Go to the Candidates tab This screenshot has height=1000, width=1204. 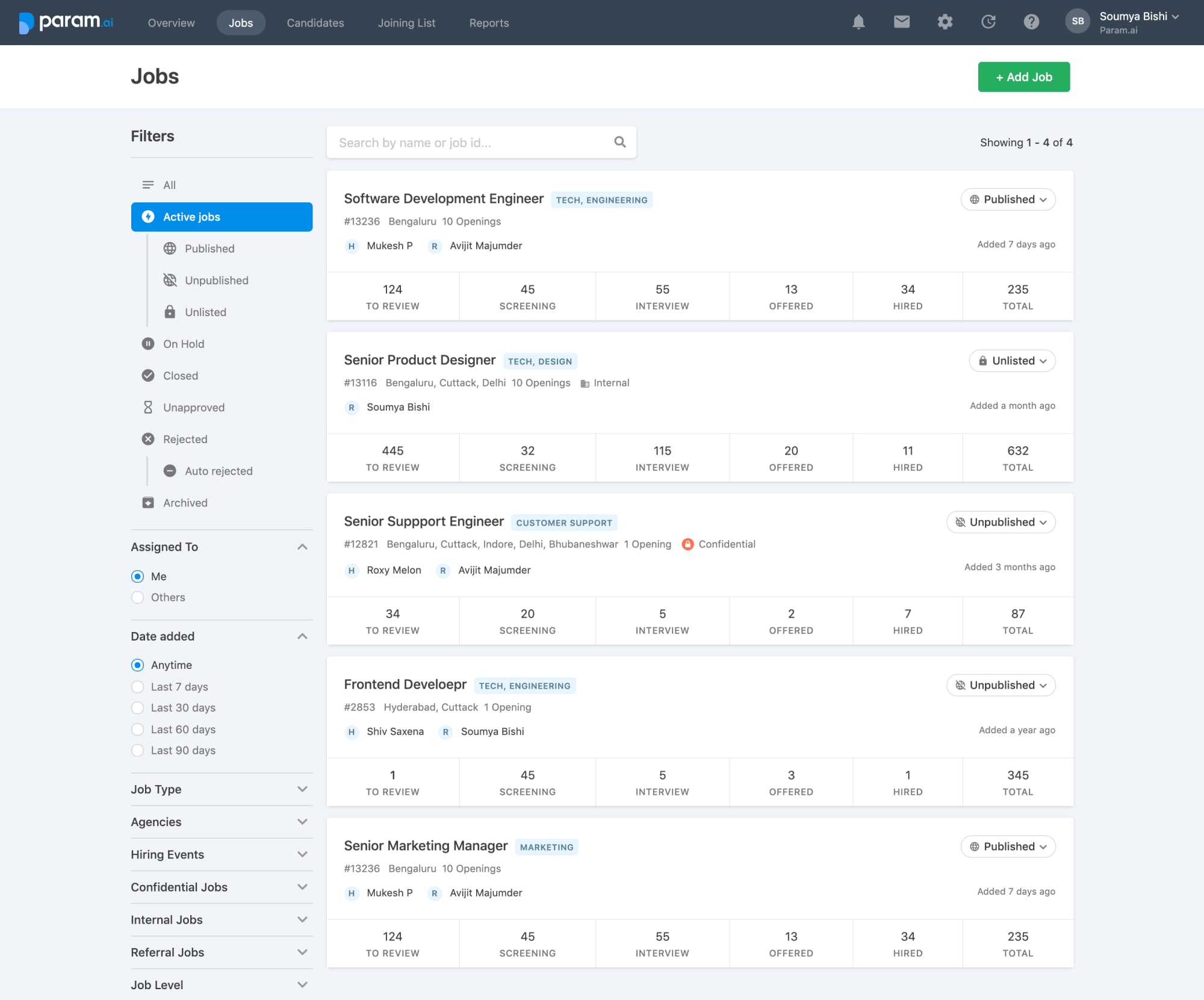pyautogui.click(x=315, y=23)
